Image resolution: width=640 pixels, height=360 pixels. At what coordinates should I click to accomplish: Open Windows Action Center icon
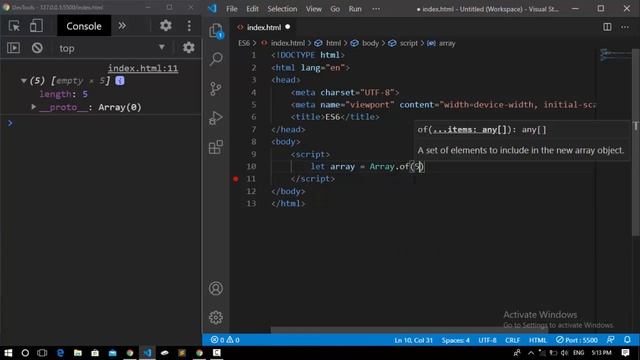tap(625, 353)
